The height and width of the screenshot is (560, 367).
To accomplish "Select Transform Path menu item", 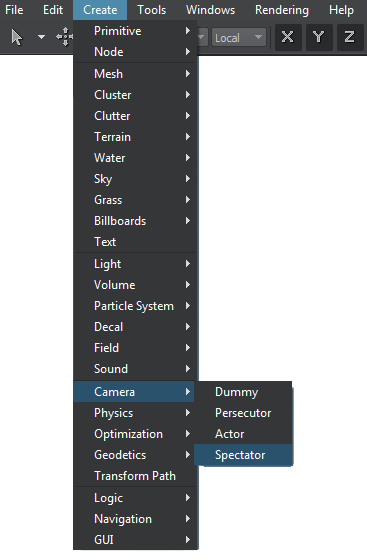I will 135,476.
